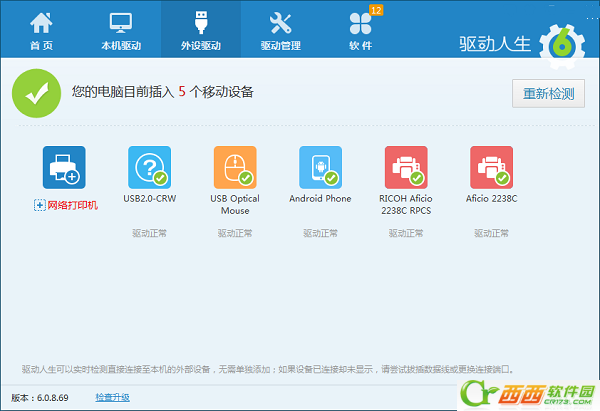Select the USB2.0-CRW device icon

150,167
